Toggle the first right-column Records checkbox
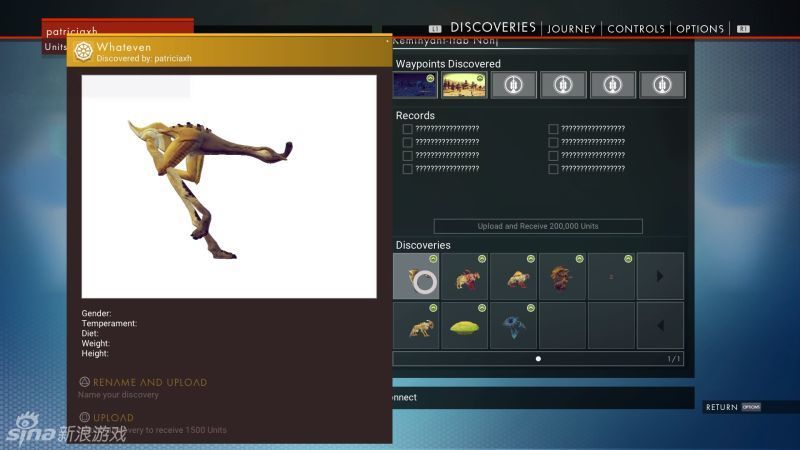Image resolution: width=800 pixels, height=450 pixels. click(x=553, y=128)
